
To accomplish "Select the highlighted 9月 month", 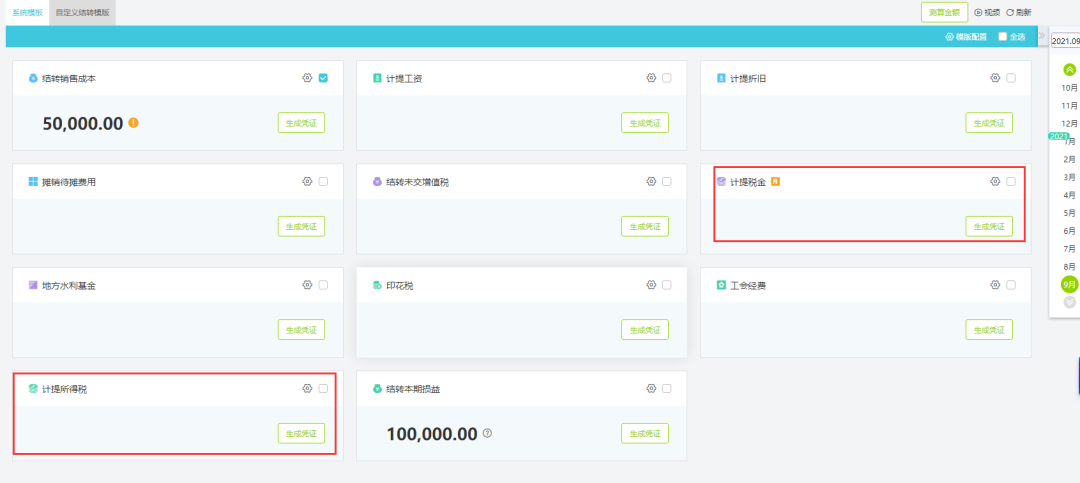I will point(1069,284).
